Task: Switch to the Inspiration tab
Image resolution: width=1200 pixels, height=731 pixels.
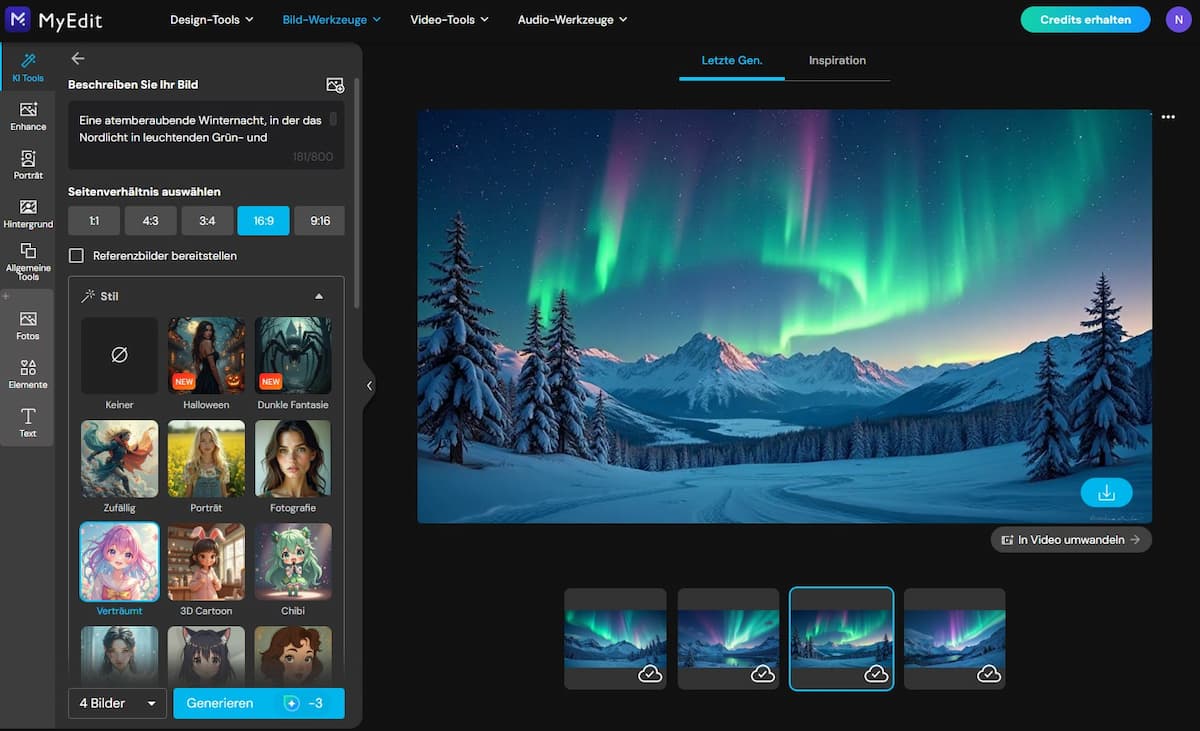Action: pyautogui.click(x=837, y=61)
